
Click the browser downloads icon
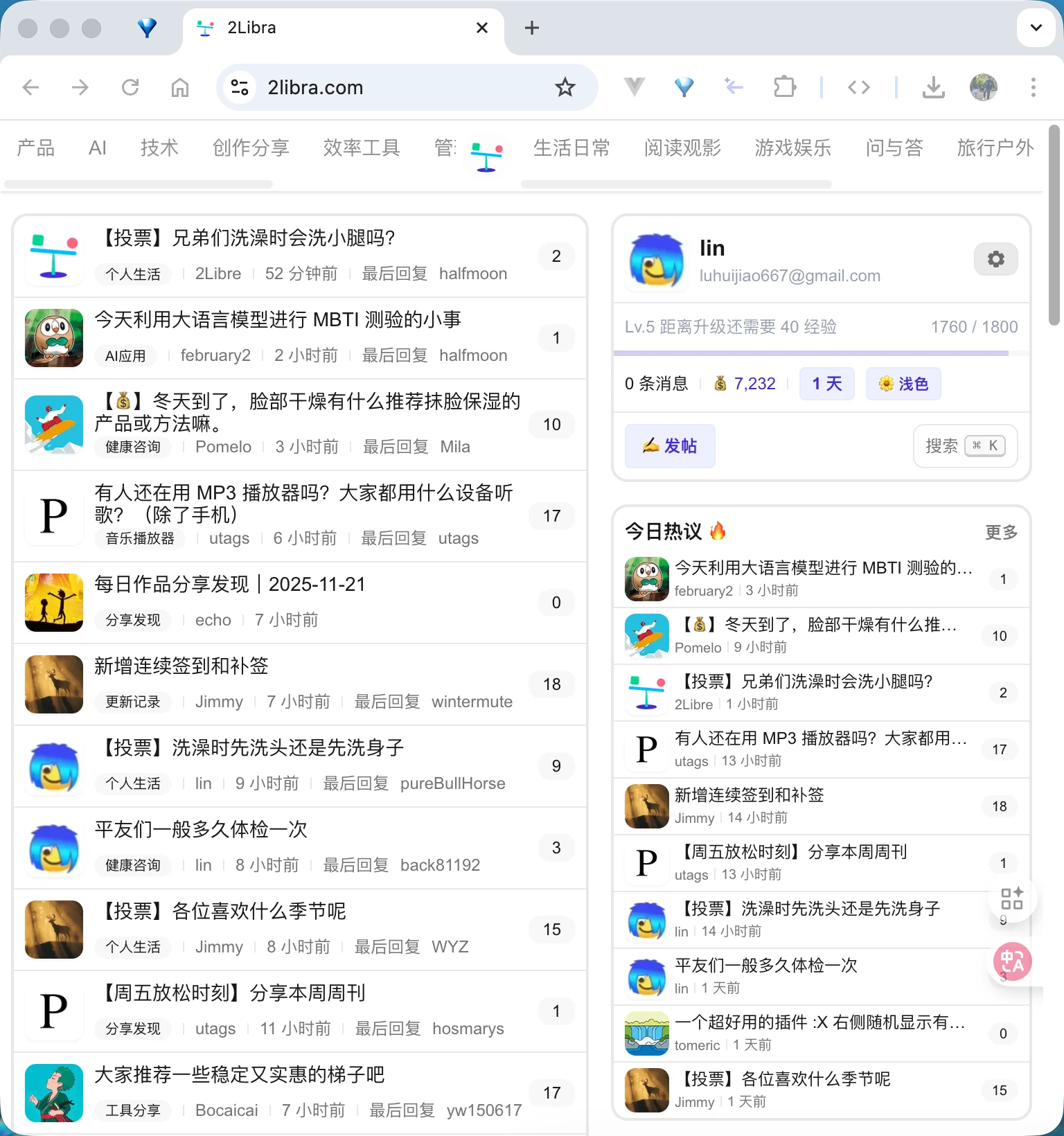click(x=933, y=87)
